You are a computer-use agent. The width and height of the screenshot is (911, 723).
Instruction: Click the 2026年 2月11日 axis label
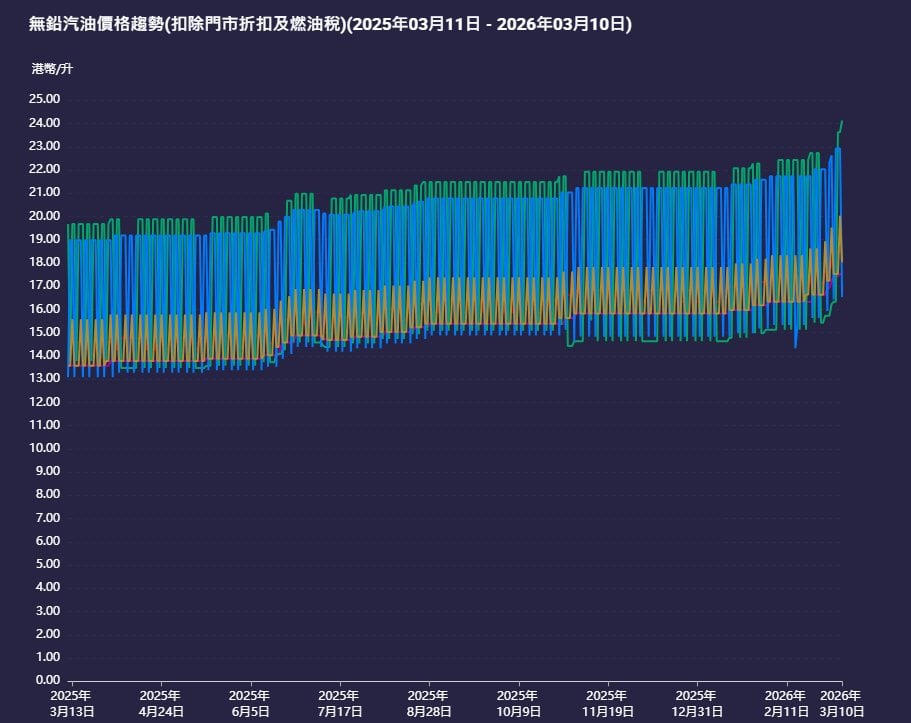(x=785, y=703)
